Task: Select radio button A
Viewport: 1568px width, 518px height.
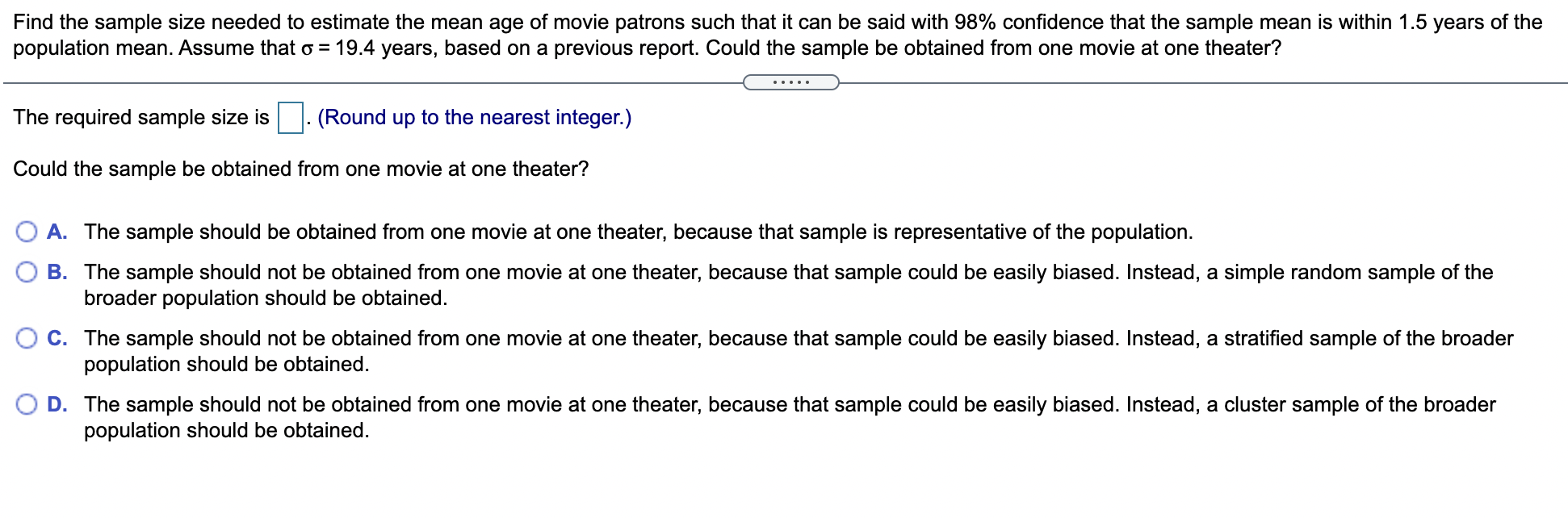Action: [27, 232]
